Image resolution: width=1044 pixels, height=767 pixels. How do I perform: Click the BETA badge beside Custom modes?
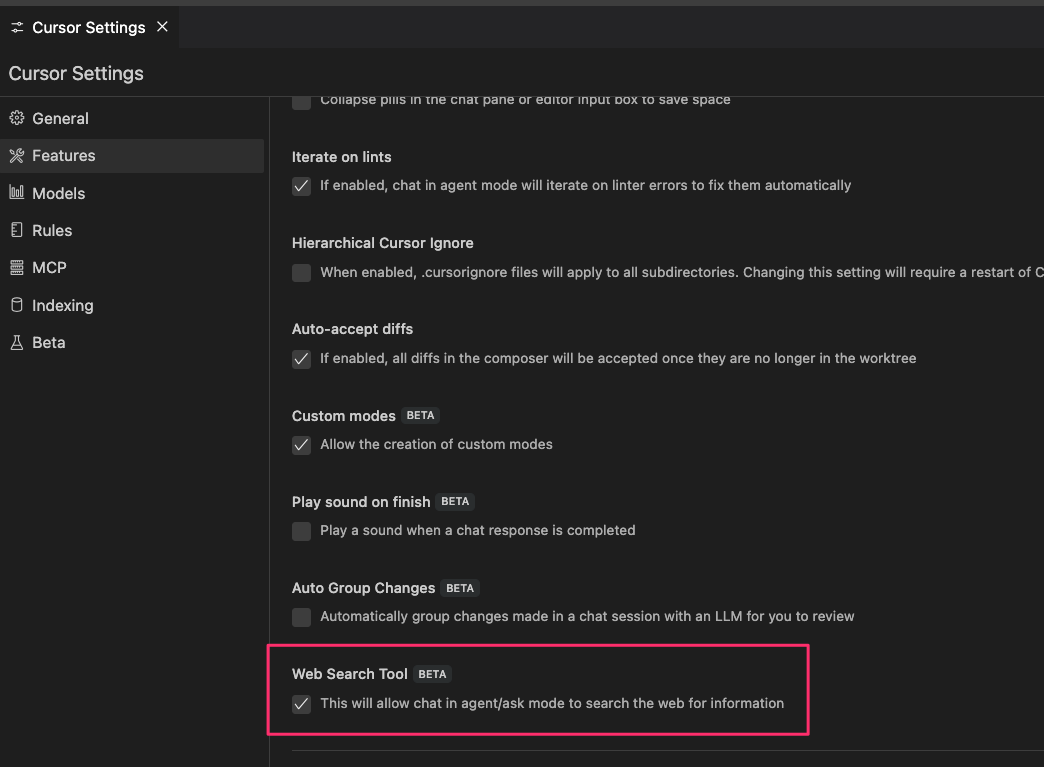pyautogui.click(x=420, y=415)
